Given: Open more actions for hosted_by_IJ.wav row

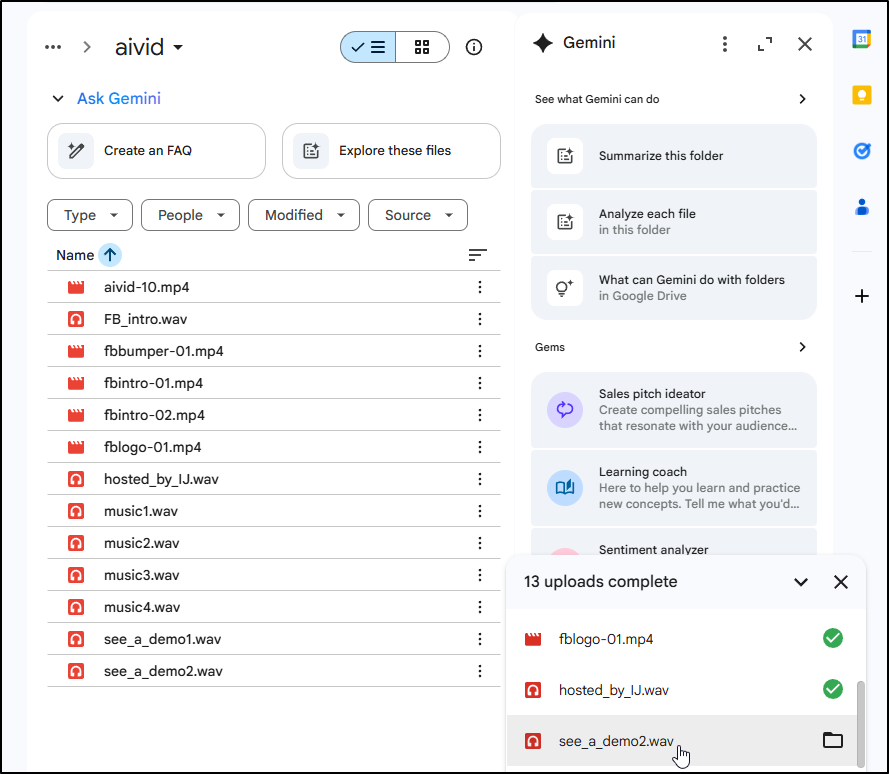Looking at the screenshot, I should click(x=480, y=479).
